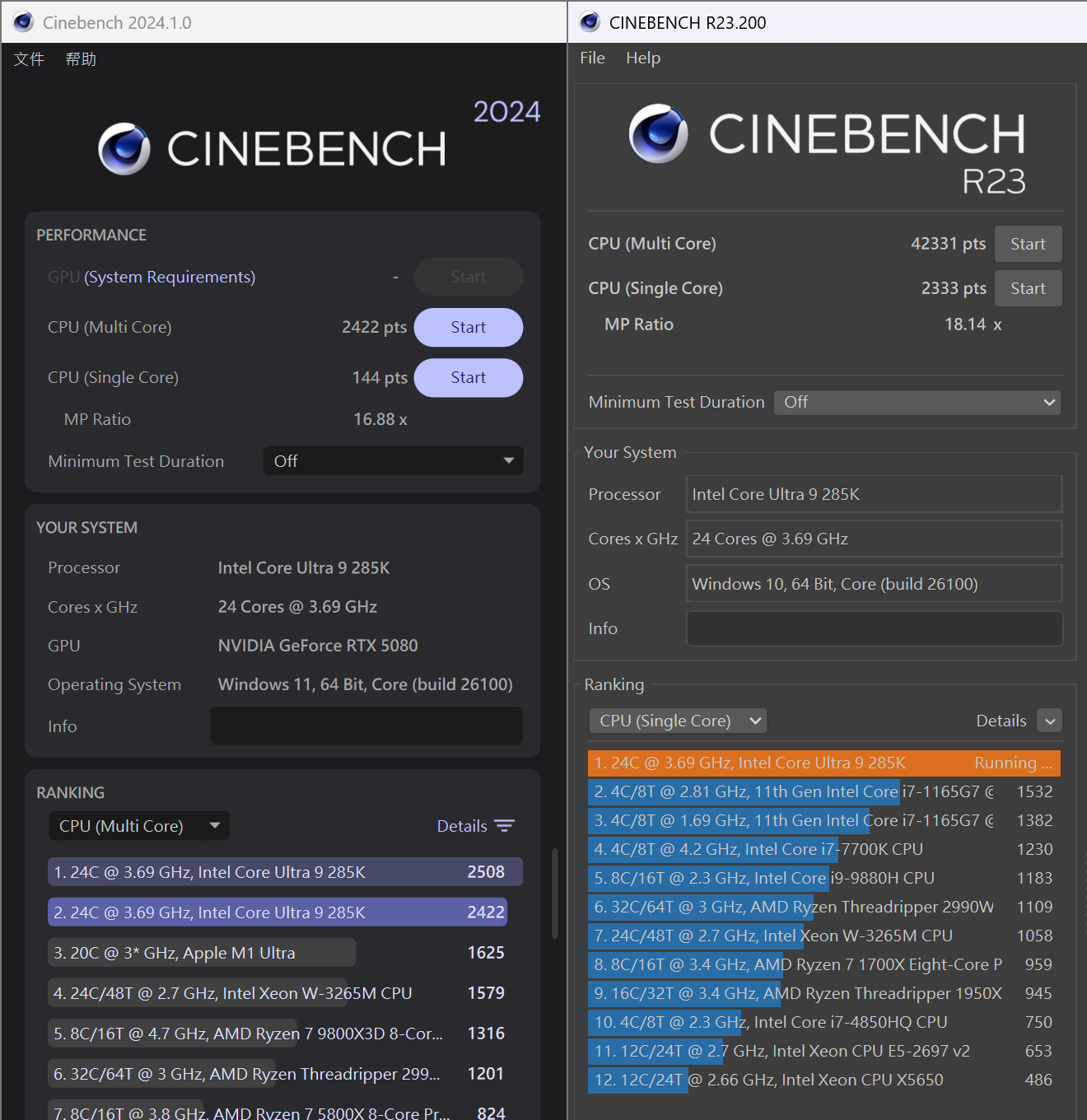Screen dimensions: 1087x1120
Task: Click the ranking list scrollbar in Cinebench 2024
Action: pyautogui.click(x=555, y=894)
